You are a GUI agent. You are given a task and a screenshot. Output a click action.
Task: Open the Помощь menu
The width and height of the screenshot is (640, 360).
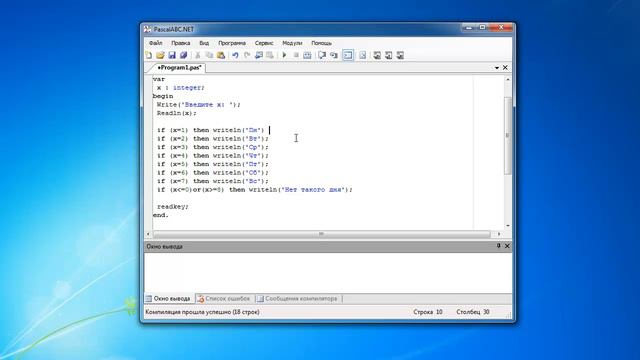click(322, 43)
